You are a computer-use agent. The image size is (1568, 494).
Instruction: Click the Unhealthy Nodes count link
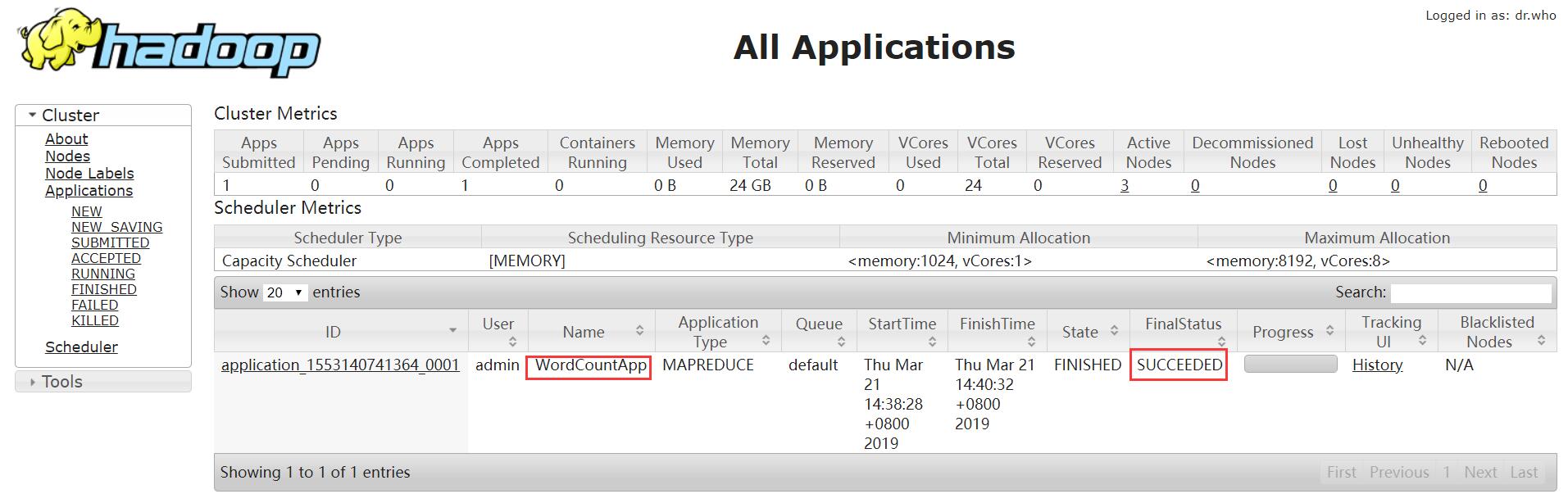coord(1395,186)
